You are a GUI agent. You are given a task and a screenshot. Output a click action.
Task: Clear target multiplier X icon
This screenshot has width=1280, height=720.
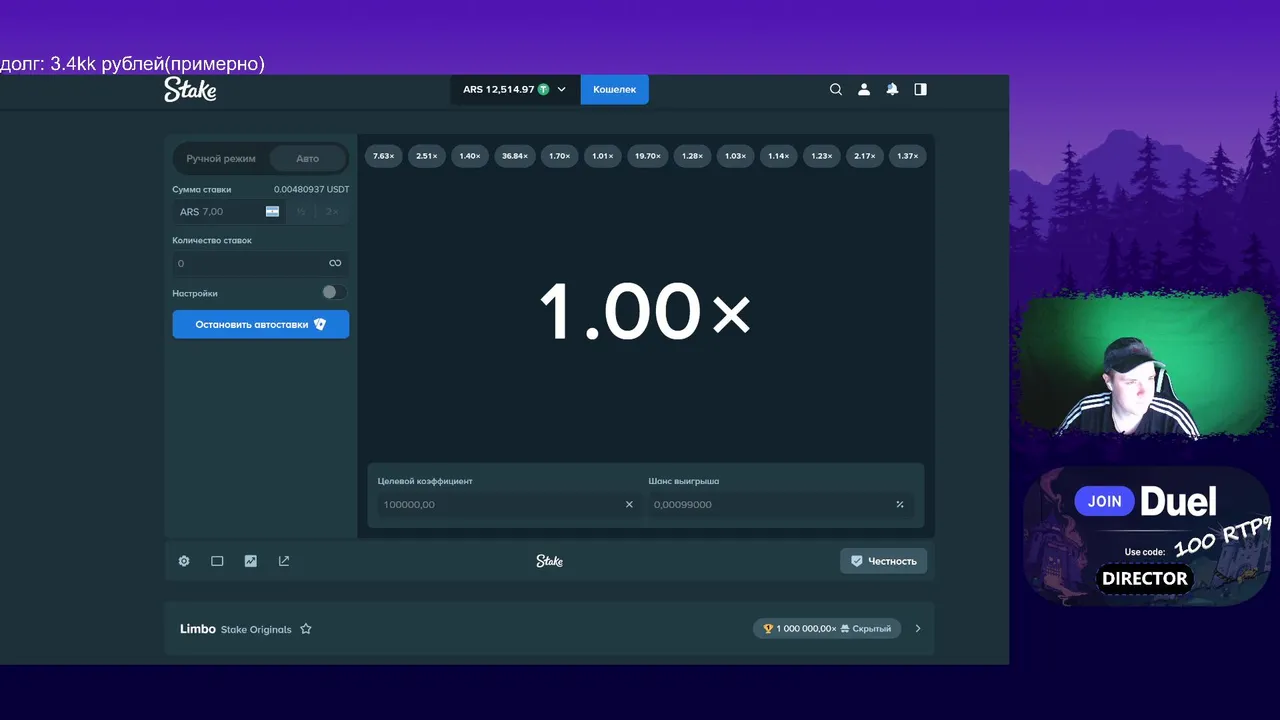629,504
